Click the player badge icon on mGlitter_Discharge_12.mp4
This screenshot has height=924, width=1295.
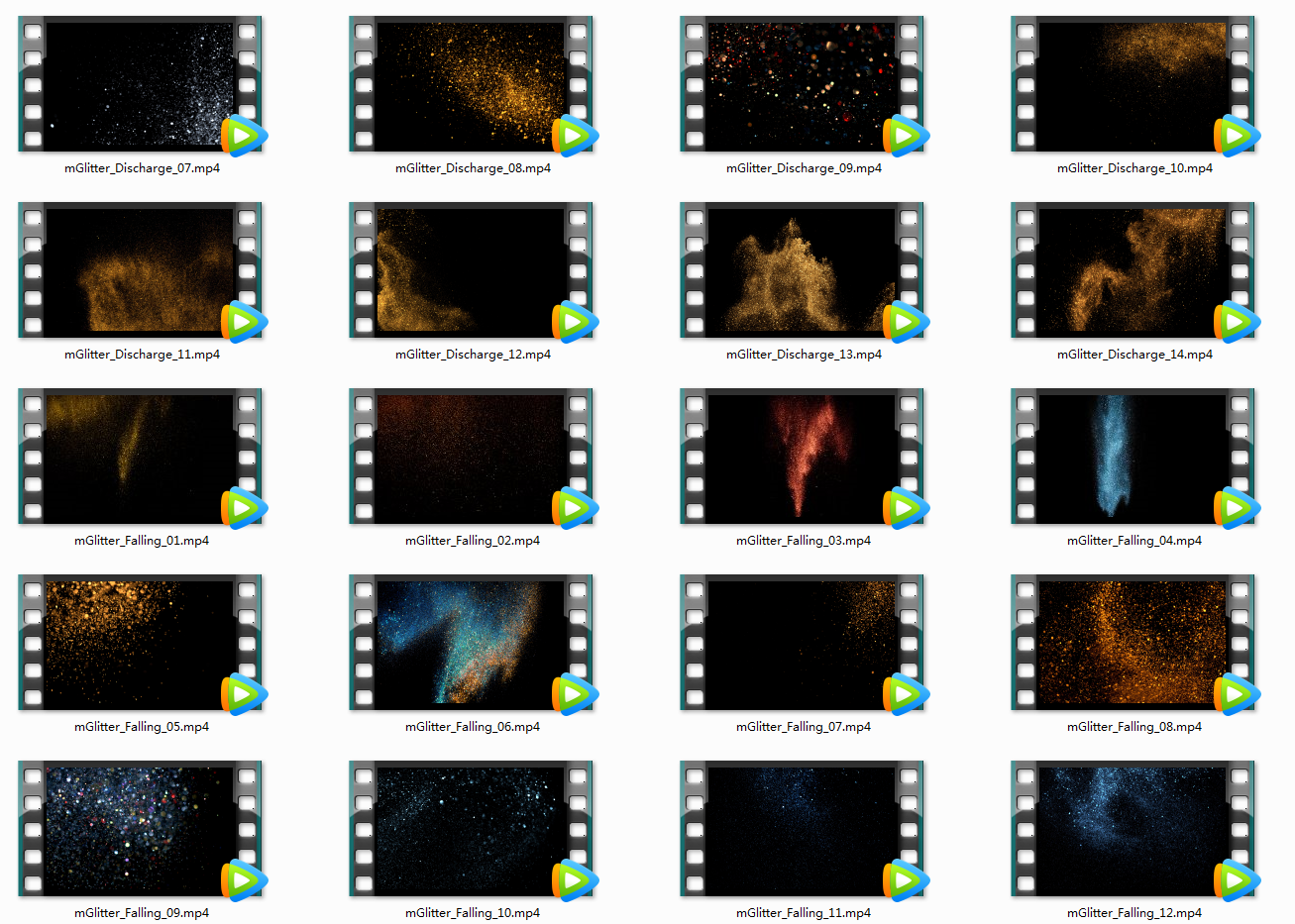(575, 322)
